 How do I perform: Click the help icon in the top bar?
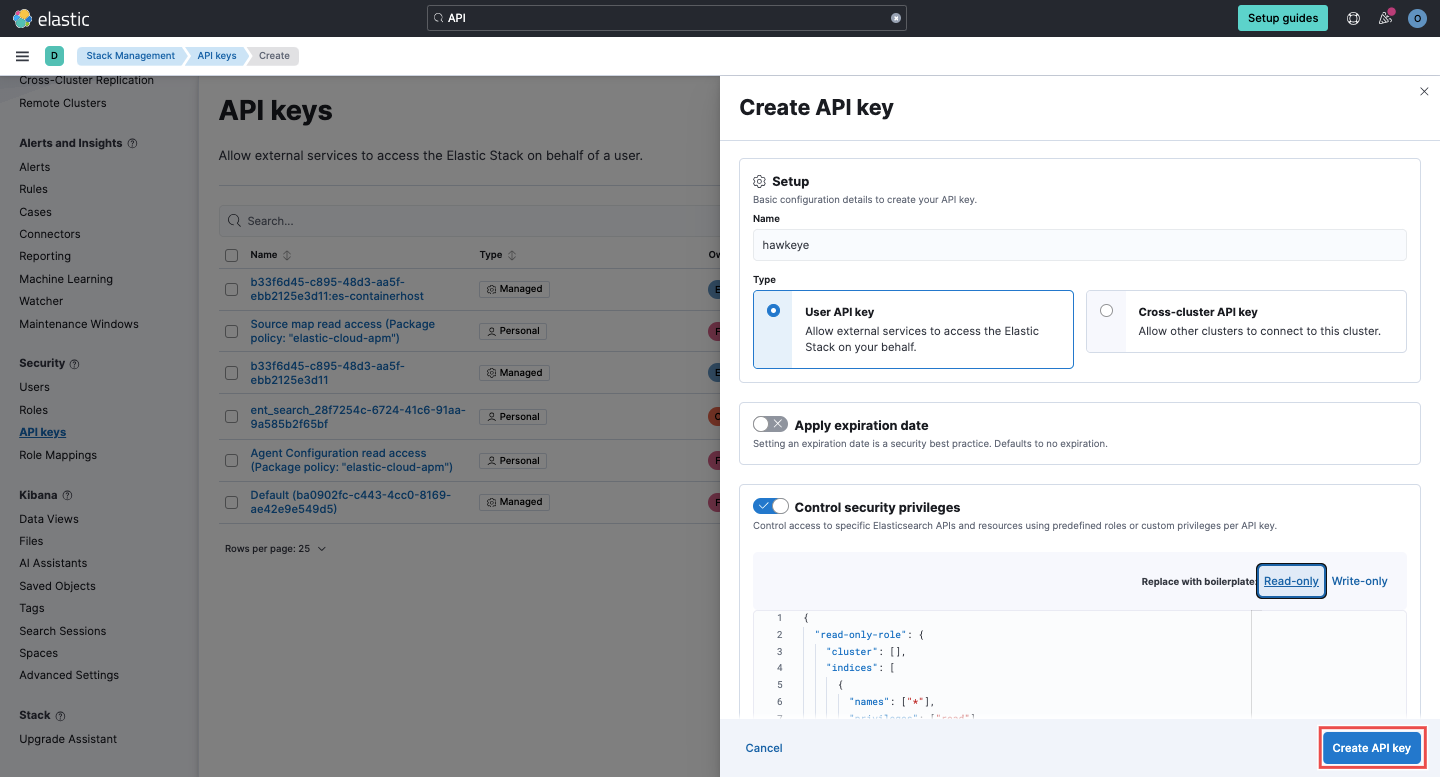point(1353,17)
